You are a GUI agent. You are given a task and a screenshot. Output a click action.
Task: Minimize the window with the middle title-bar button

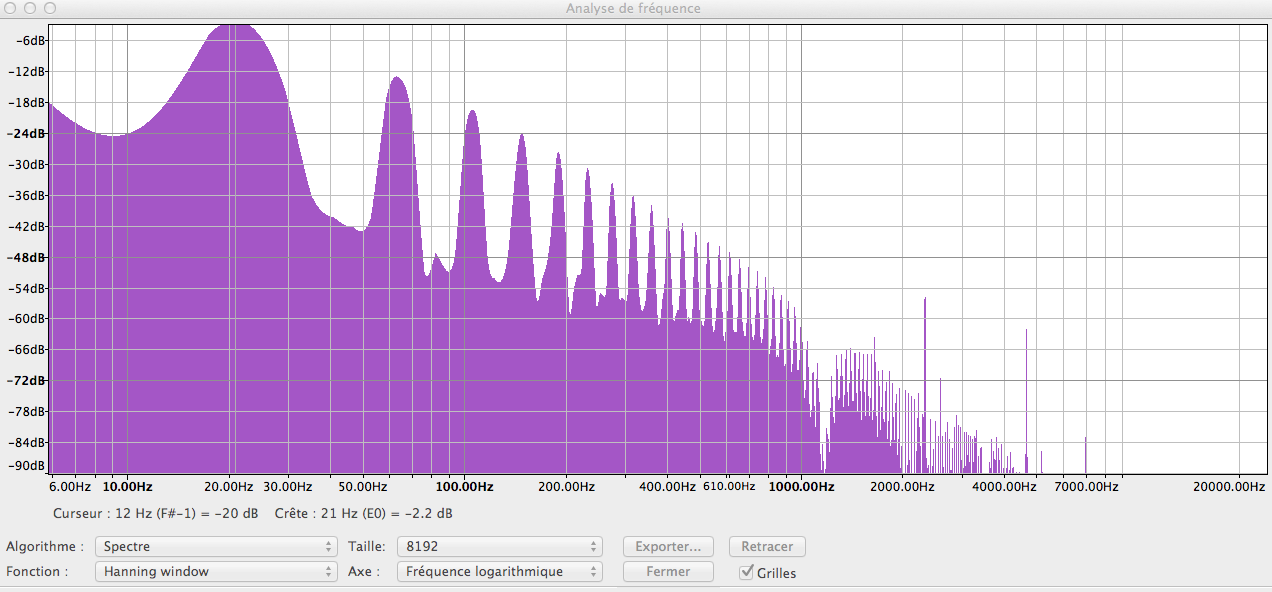30,8
